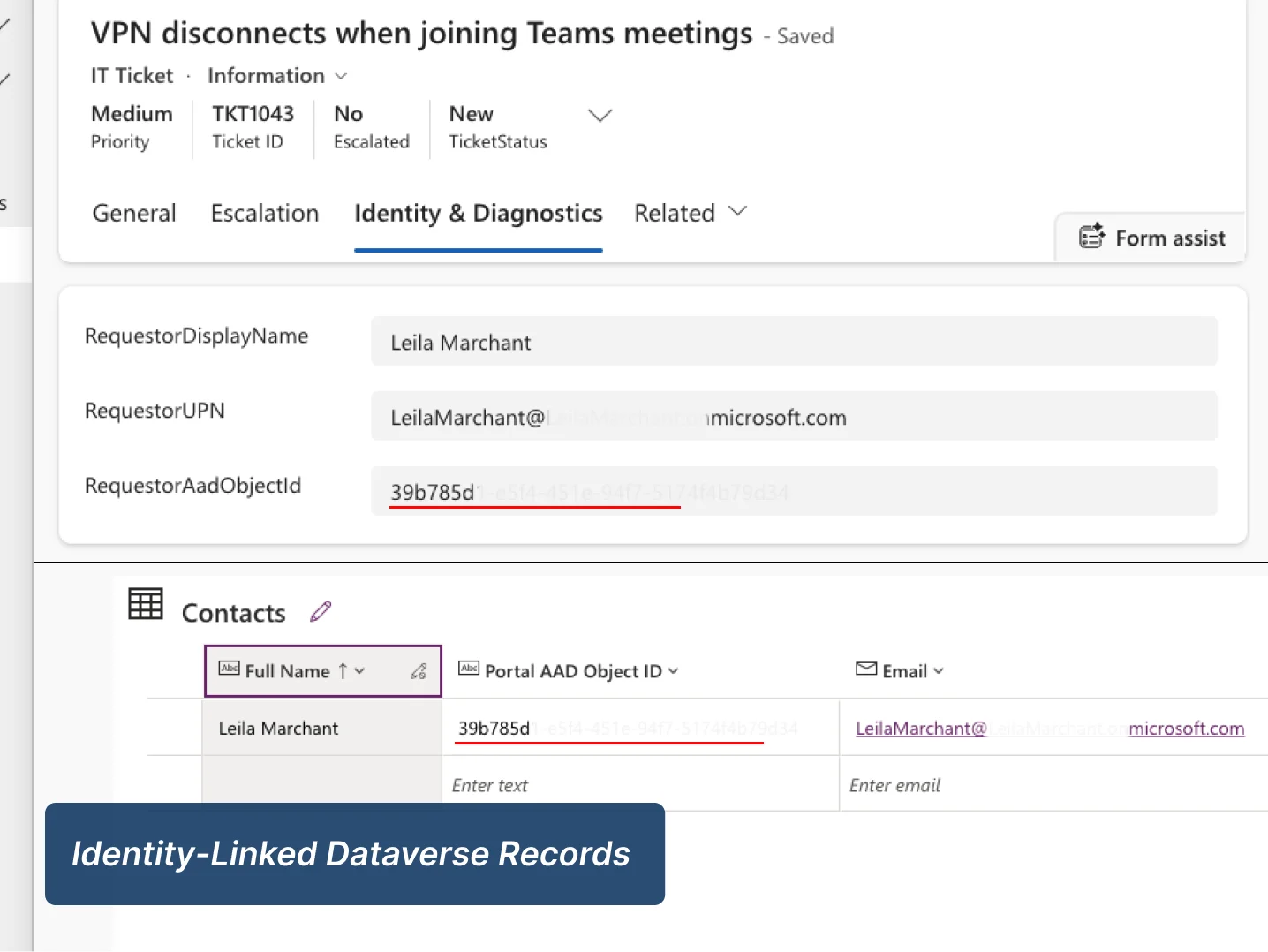Select the Identity & Diagnostics tab
This screenshot has height=952, width=1268.
pyautogui.click(x=479, y=214)
